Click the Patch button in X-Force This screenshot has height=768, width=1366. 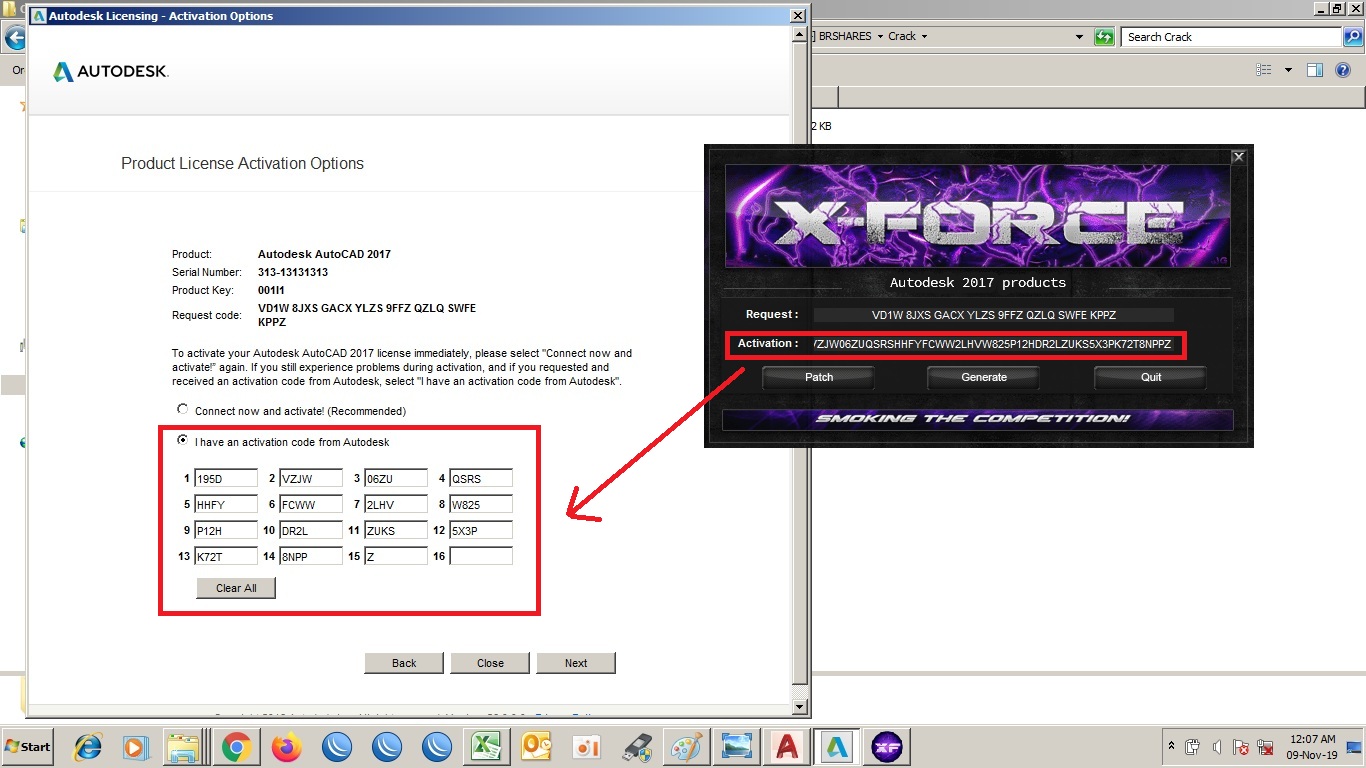pyautogui.click(x=819, y=377)
